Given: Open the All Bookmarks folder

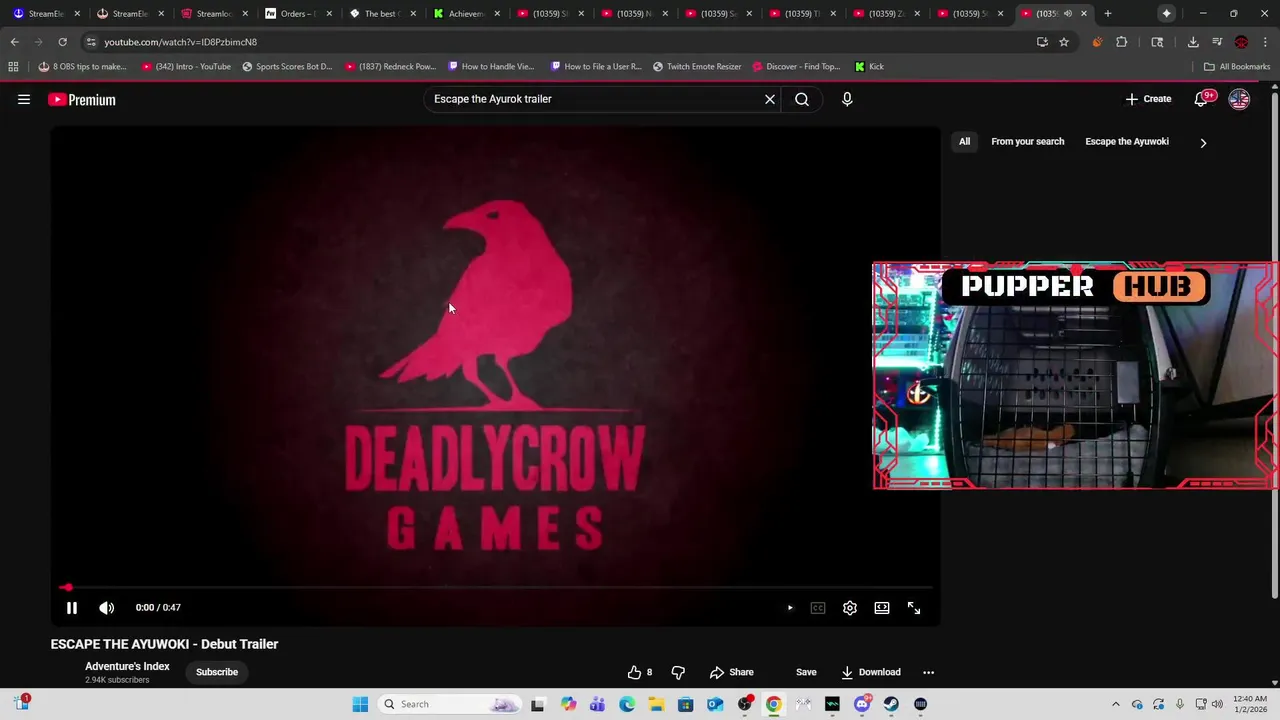Looking at the screenshot, I should (x=1237, y=66).
